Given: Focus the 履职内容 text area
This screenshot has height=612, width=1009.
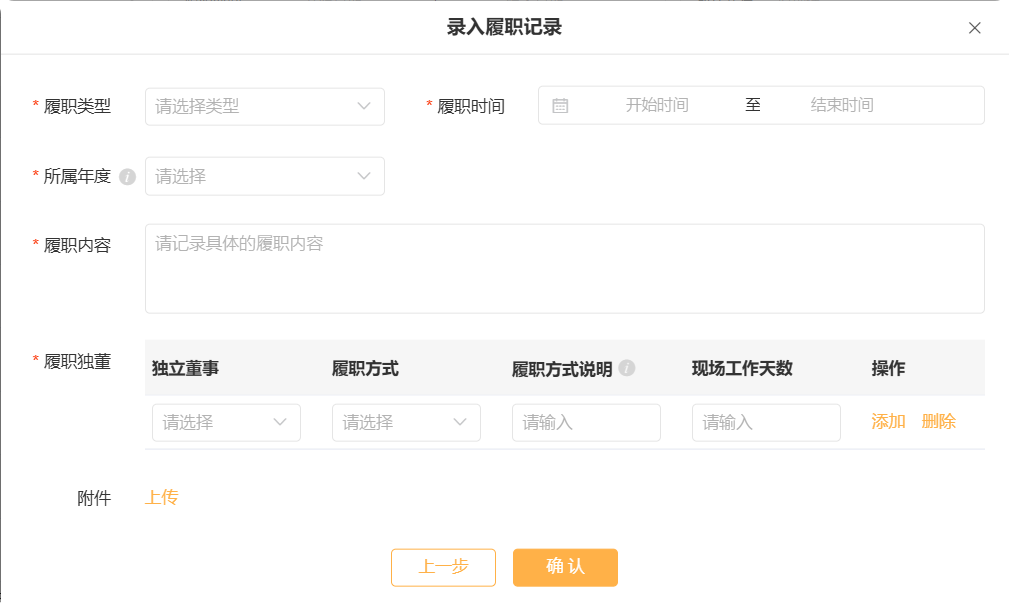Looking at the screenshot, I should pyautogui.click(x=564, y=268).
